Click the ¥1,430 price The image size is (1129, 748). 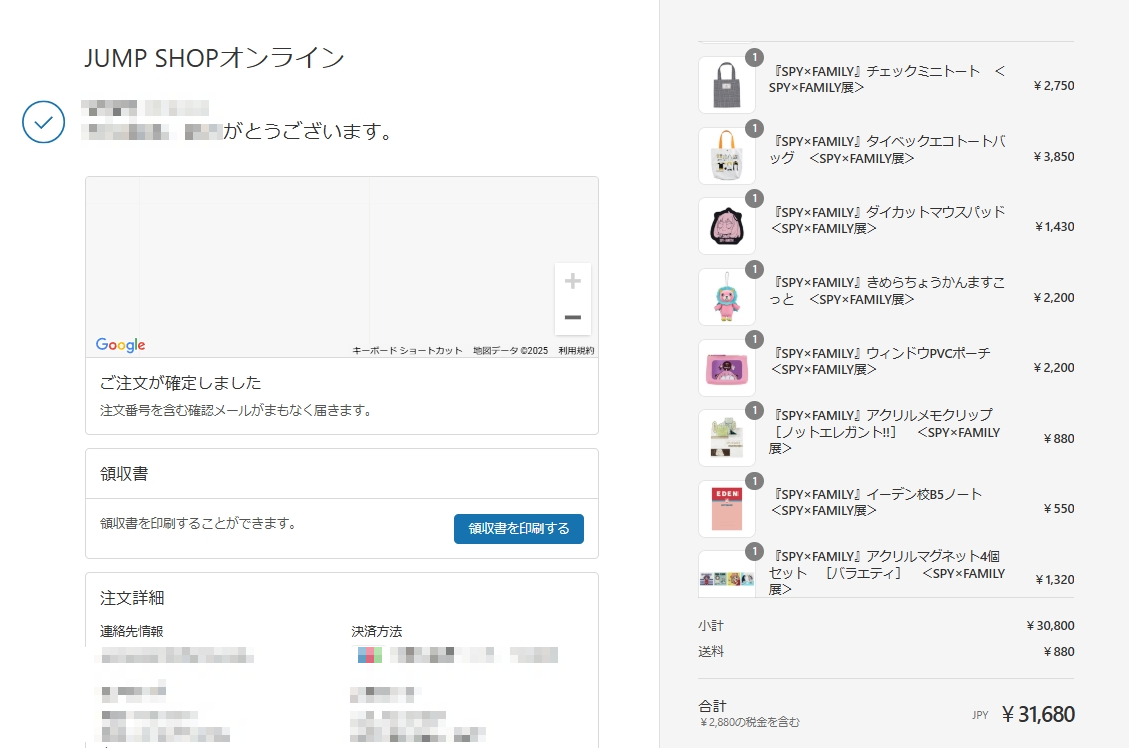(1054, 227)
